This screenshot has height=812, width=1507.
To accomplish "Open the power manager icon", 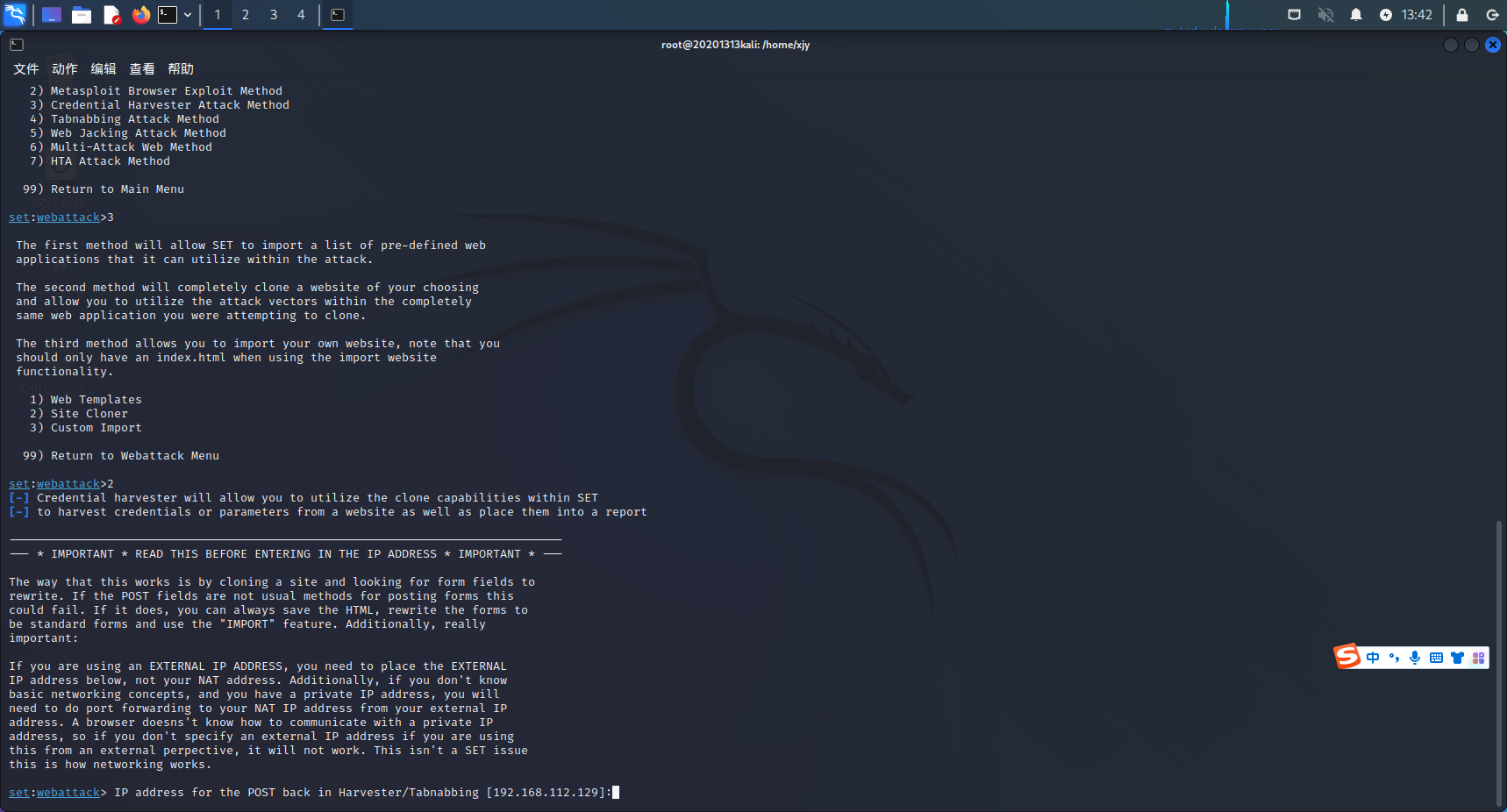I will [1385, 15].
